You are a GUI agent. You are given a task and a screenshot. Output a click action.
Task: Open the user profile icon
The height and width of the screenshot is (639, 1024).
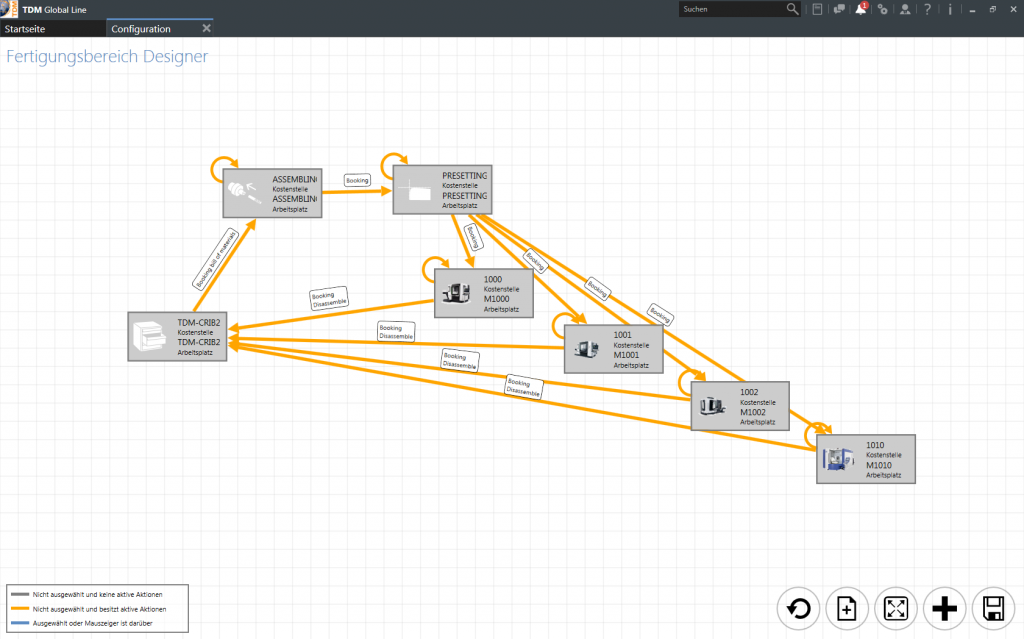pyautogui.click(x=905, y=9)
